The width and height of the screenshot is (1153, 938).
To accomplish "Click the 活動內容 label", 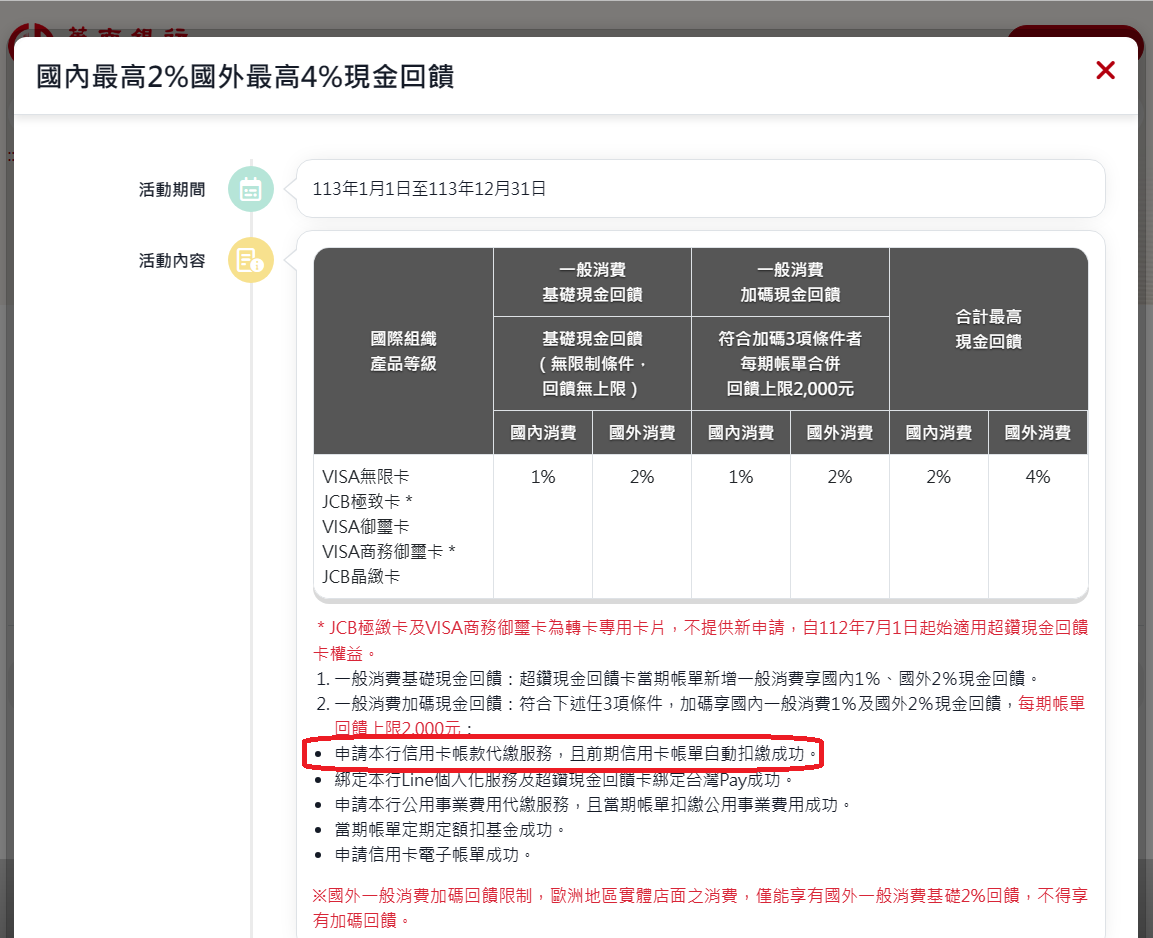I will coord(172,261).
